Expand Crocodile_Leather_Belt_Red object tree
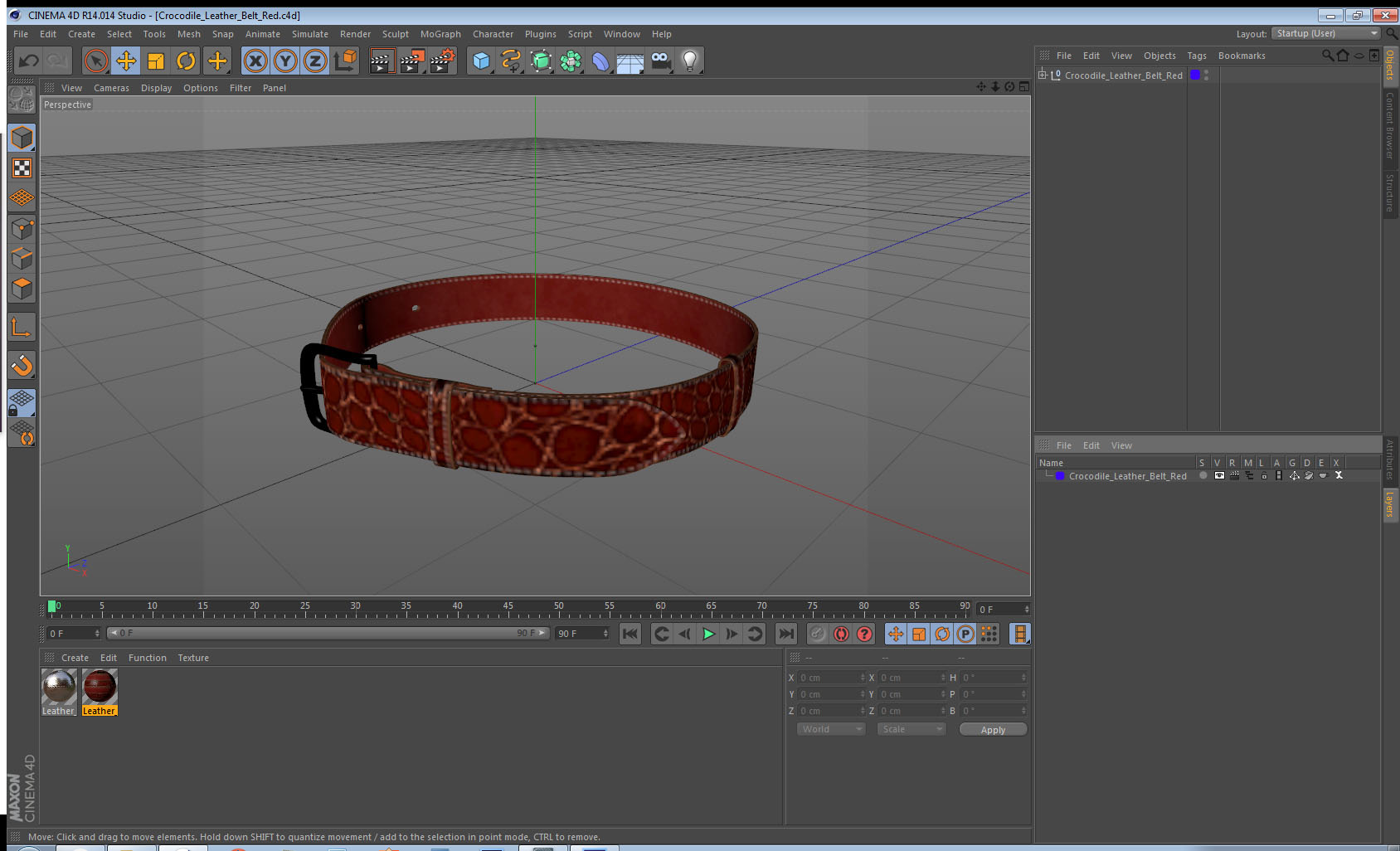 pyautogui.click(x=1043, y=75)
